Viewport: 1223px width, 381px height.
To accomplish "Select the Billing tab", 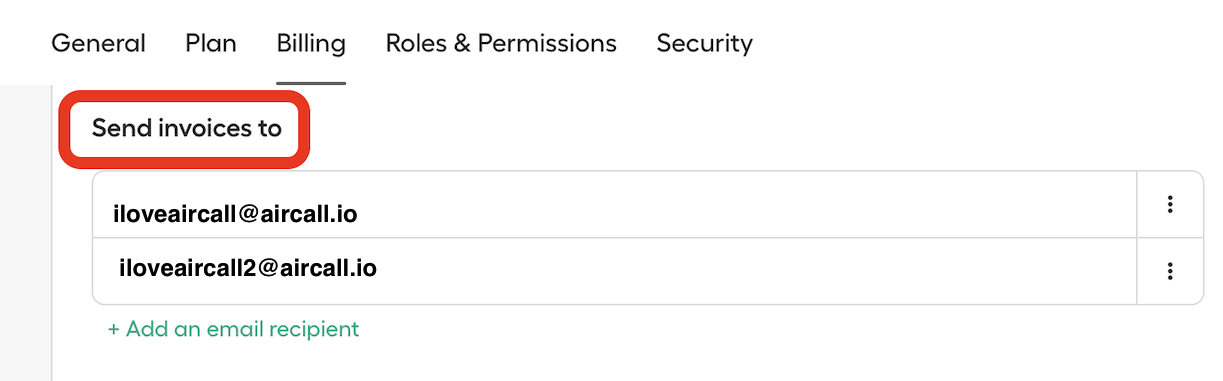I will (x=311, y=44).
